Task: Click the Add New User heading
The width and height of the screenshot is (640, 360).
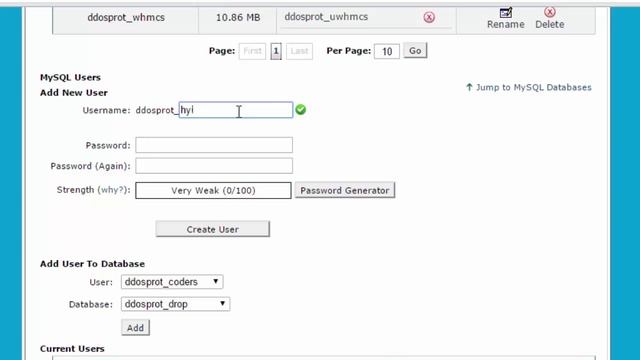Action: [x=74, y=93]
